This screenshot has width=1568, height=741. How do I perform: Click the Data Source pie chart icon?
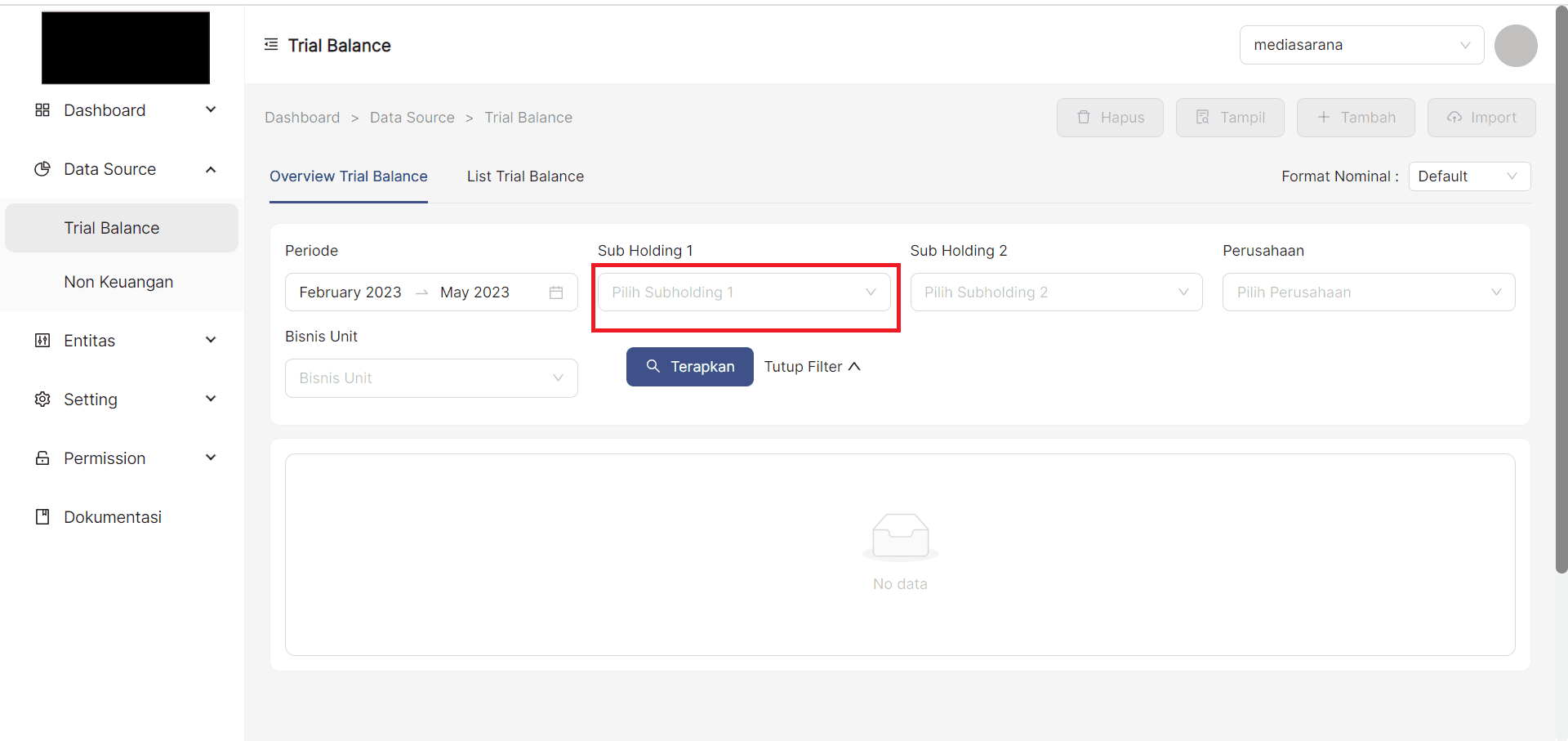[42, 169]
